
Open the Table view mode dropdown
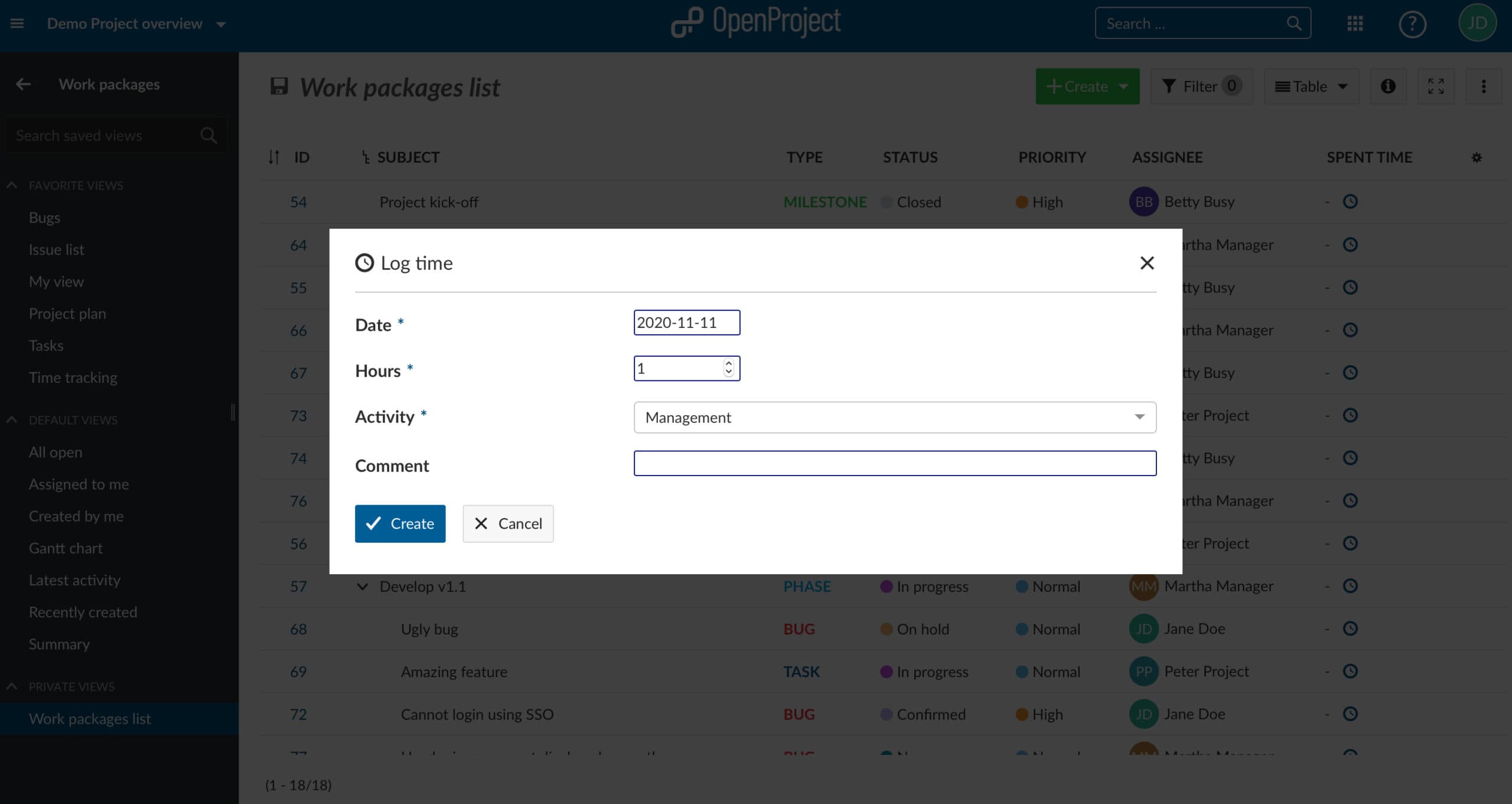coord(1311,86)
